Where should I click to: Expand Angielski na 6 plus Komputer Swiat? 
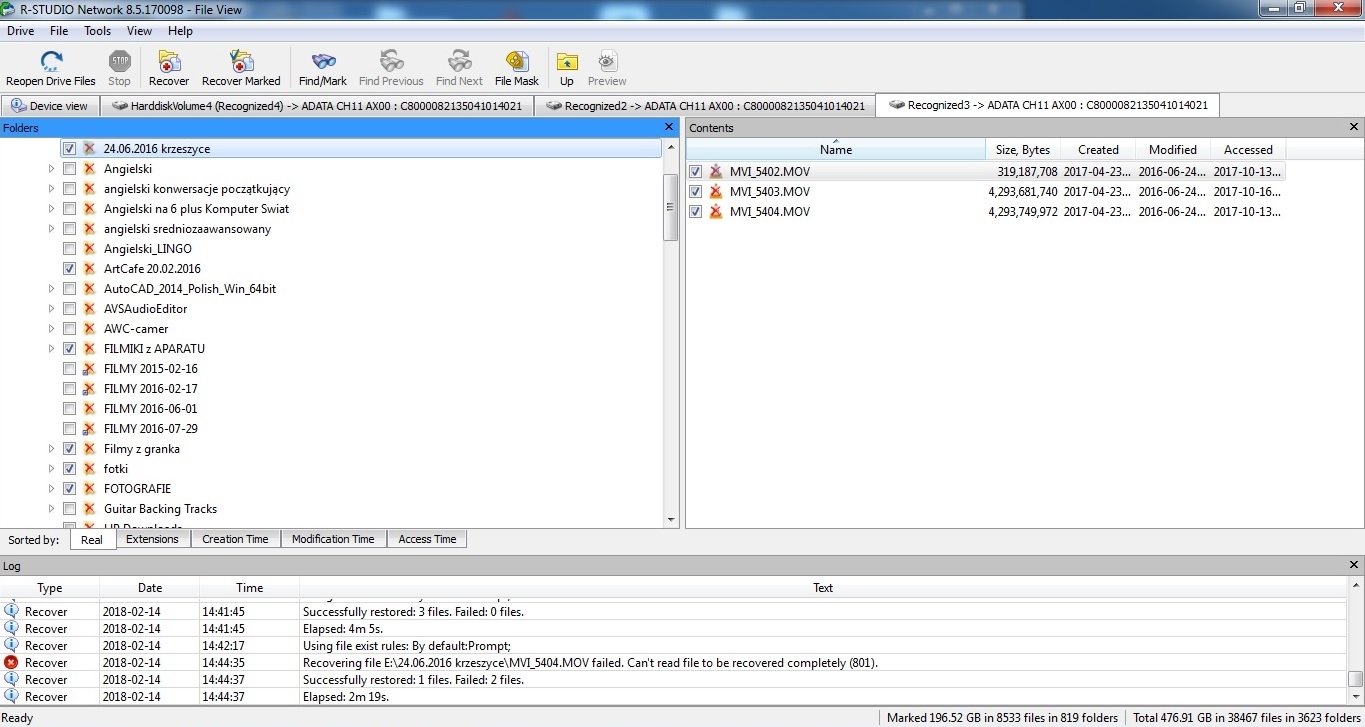pos(52,209)
